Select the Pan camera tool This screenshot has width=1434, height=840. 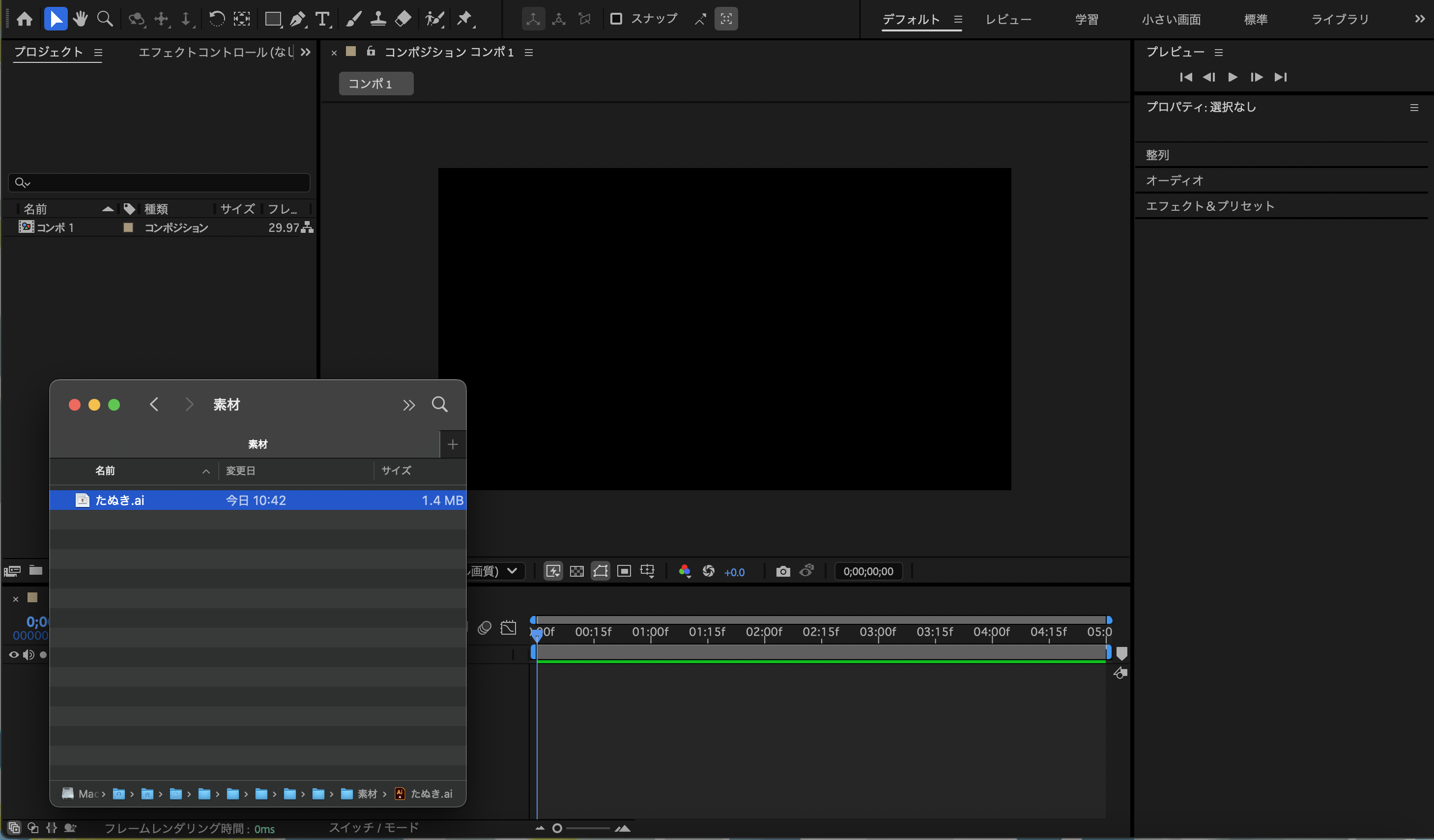[162, 19]
